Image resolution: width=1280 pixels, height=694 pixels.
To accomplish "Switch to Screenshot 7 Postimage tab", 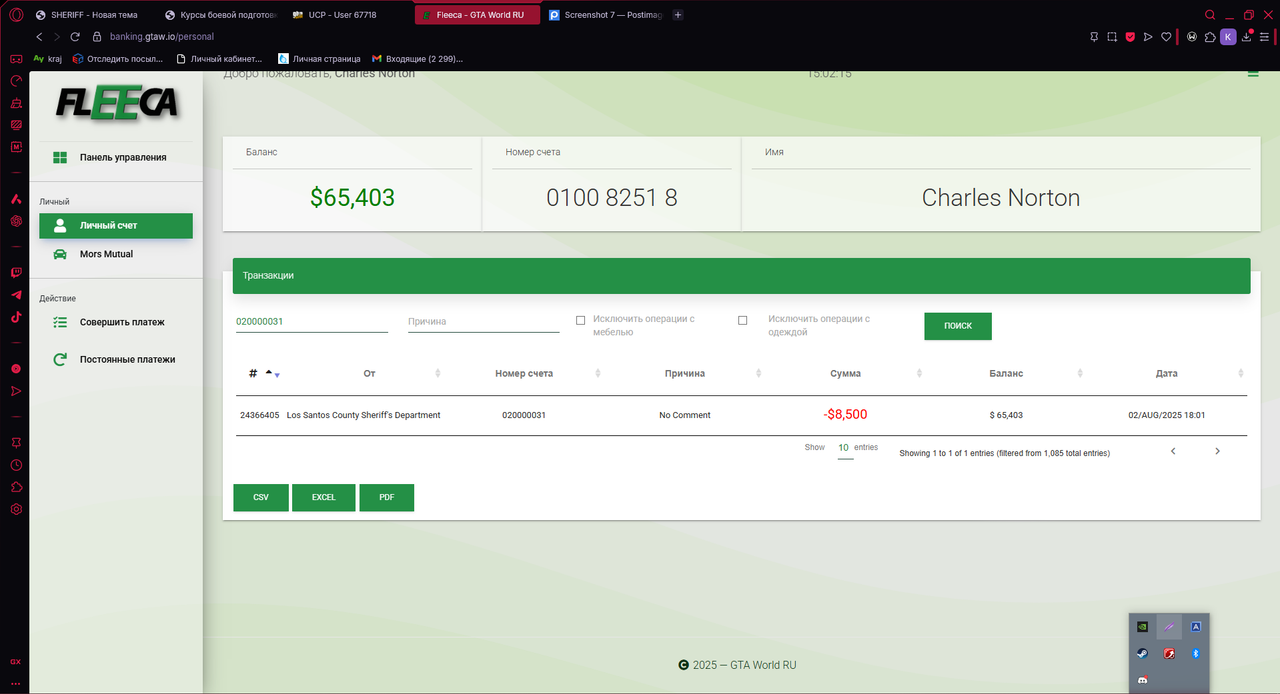I will tap(604, 15).
